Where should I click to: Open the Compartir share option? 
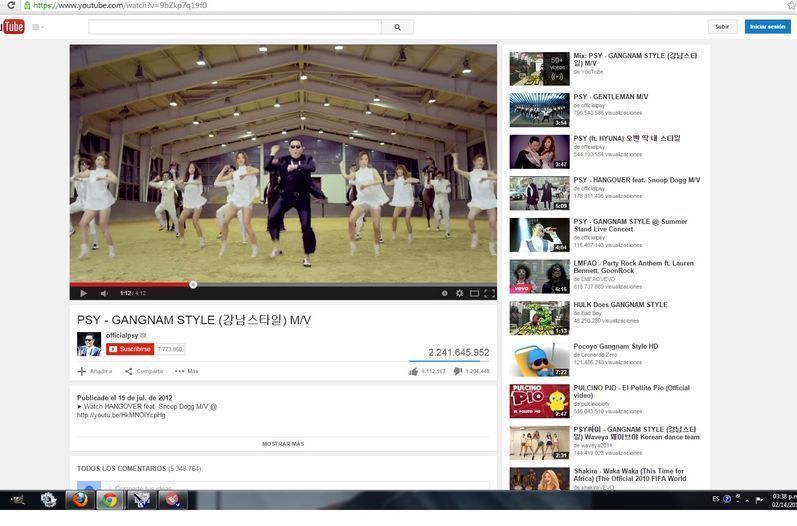point(144,371)
